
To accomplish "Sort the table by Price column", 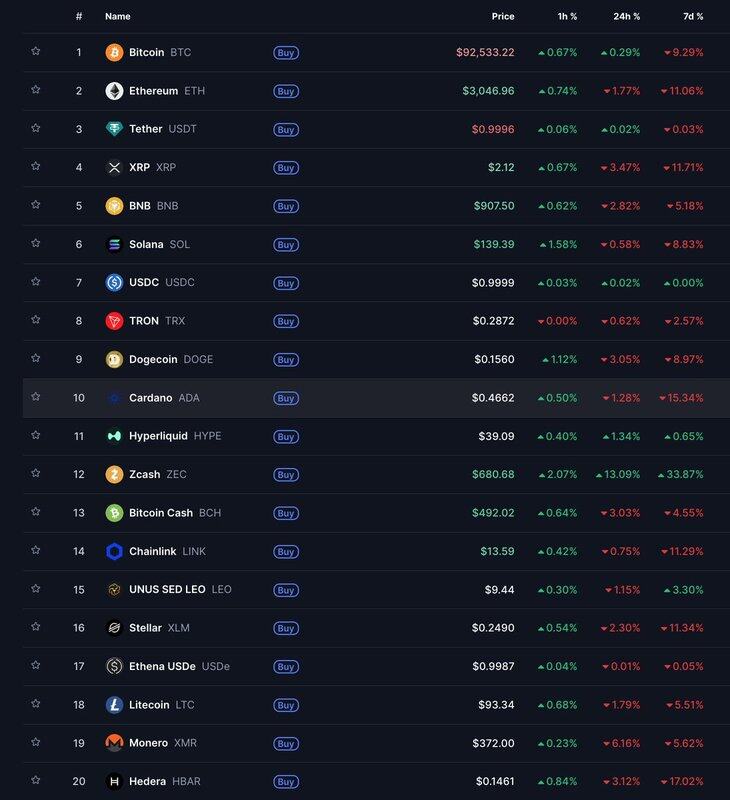I will 503,16.
